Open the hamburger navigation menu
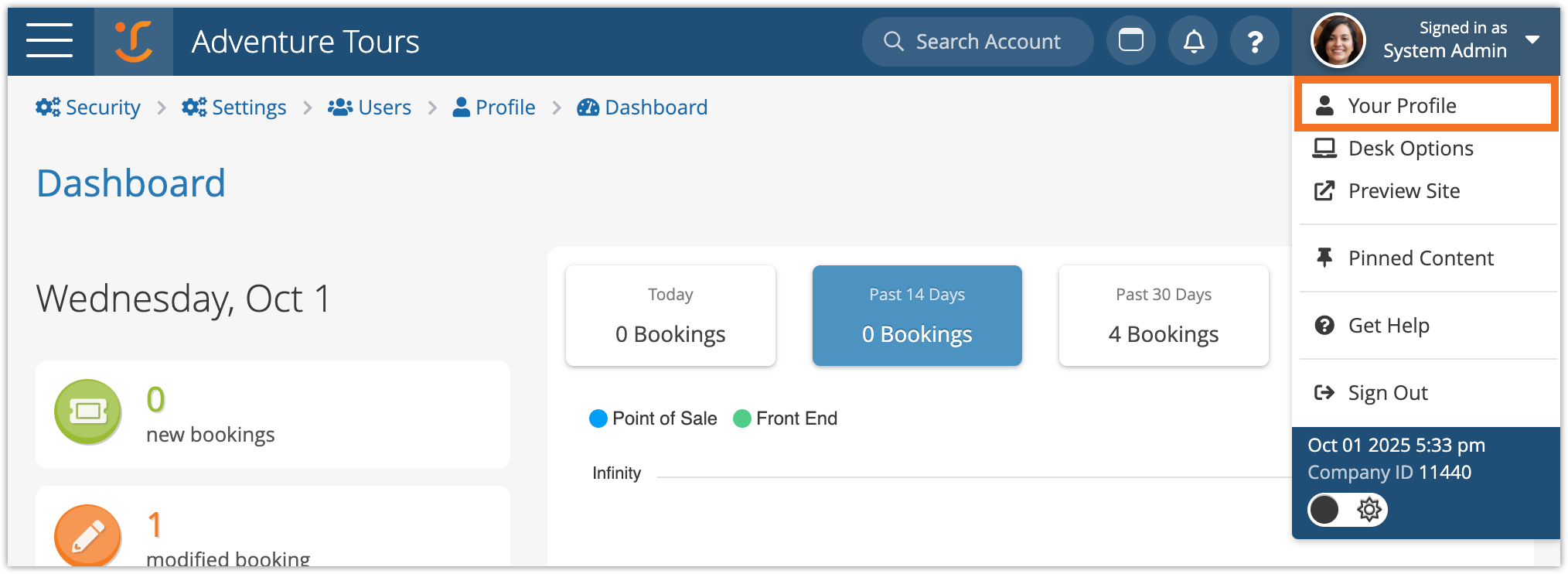The width and height of the screenshot is (1568, 574). (49, 41)
